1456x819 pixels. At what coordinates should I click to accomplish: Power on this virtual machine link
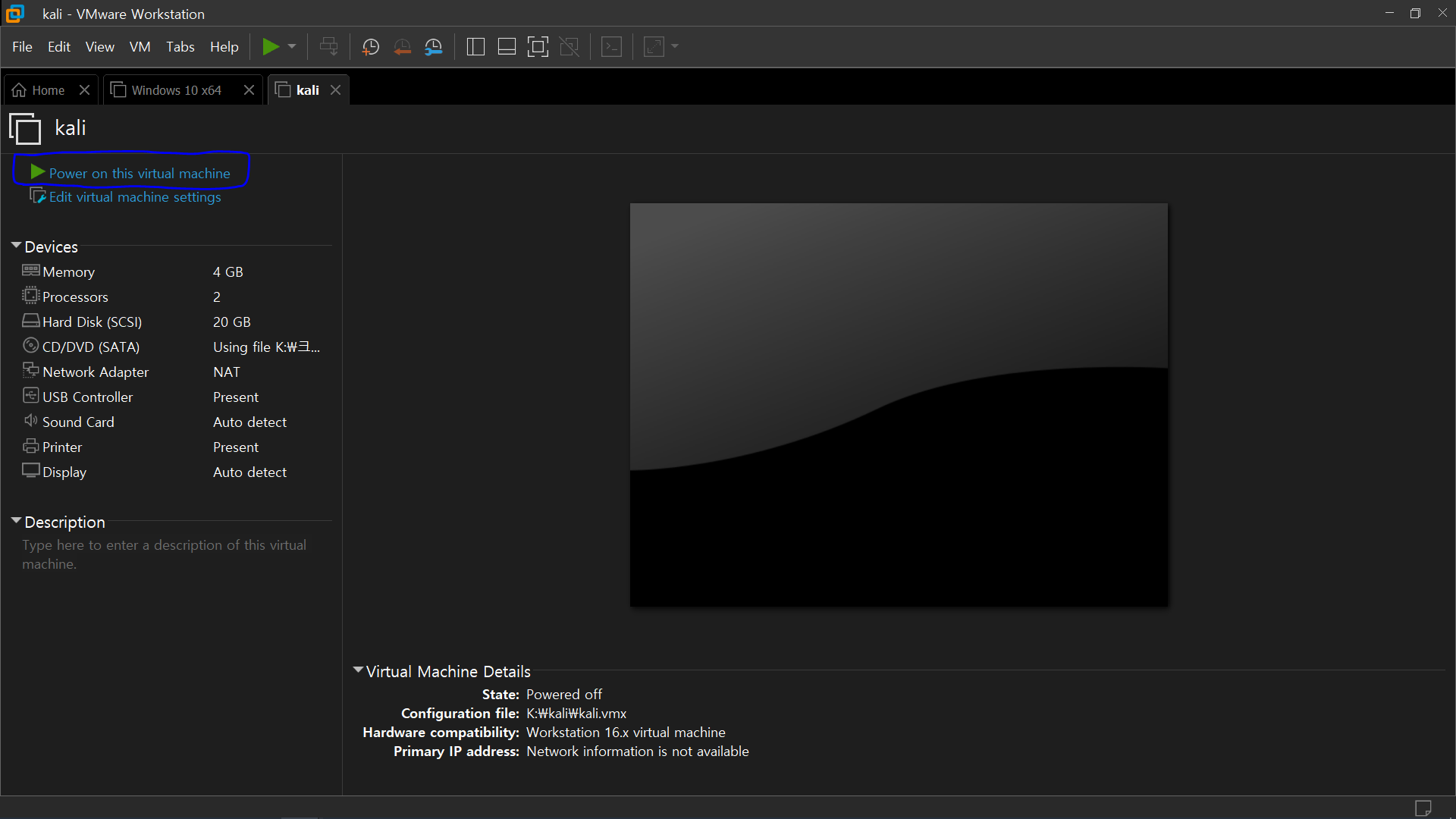tap(139, 174)
